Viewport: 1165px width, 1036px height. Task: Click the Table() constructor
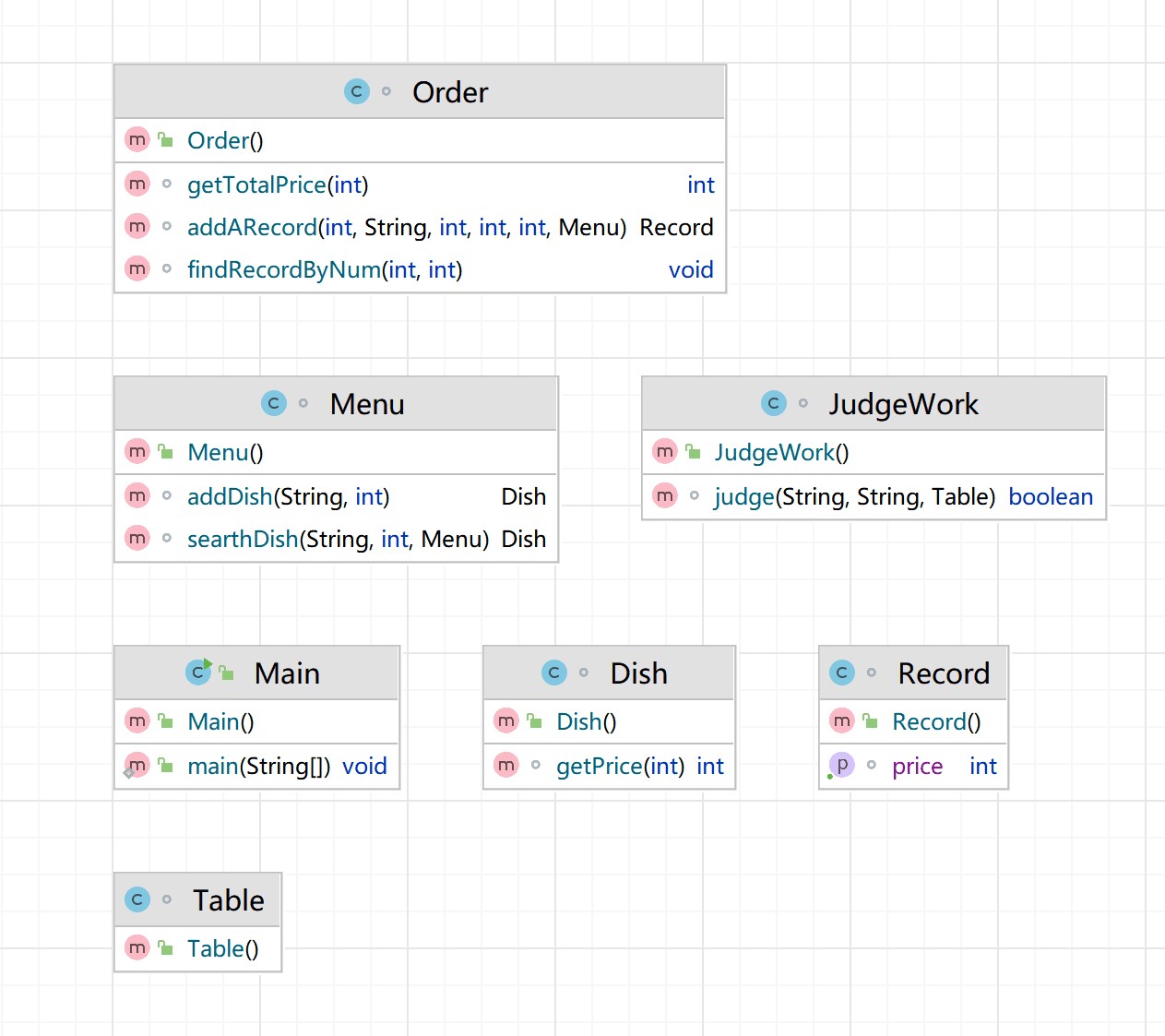[x=222, y=948]
